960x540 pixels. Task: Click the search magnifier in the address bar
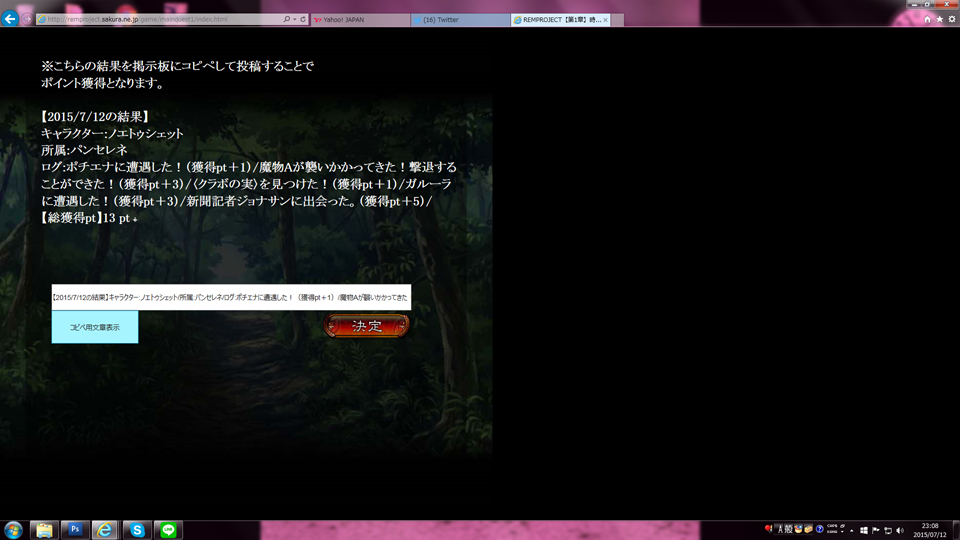287,19
